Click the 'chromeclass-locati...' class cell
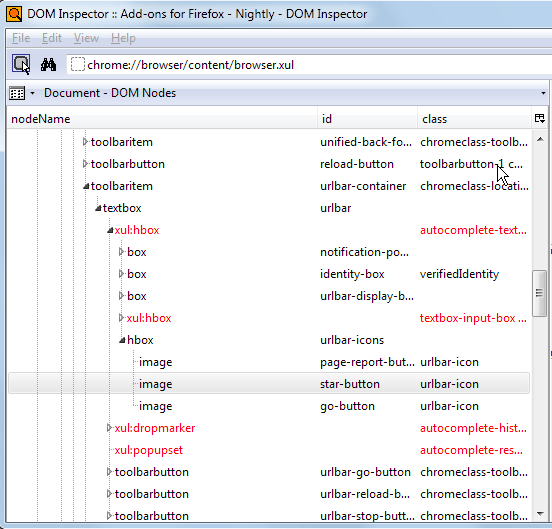The image size is (552, 529). point(474,186)
